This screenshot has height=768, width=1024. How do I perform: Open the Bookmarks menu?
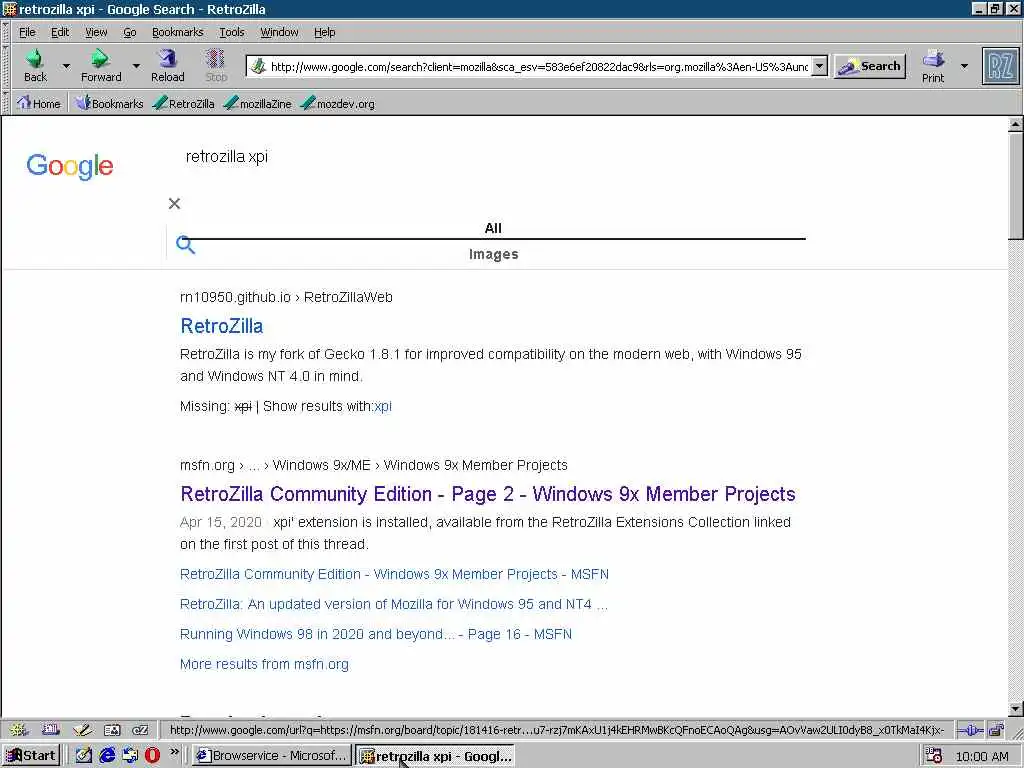pos(178,32)
